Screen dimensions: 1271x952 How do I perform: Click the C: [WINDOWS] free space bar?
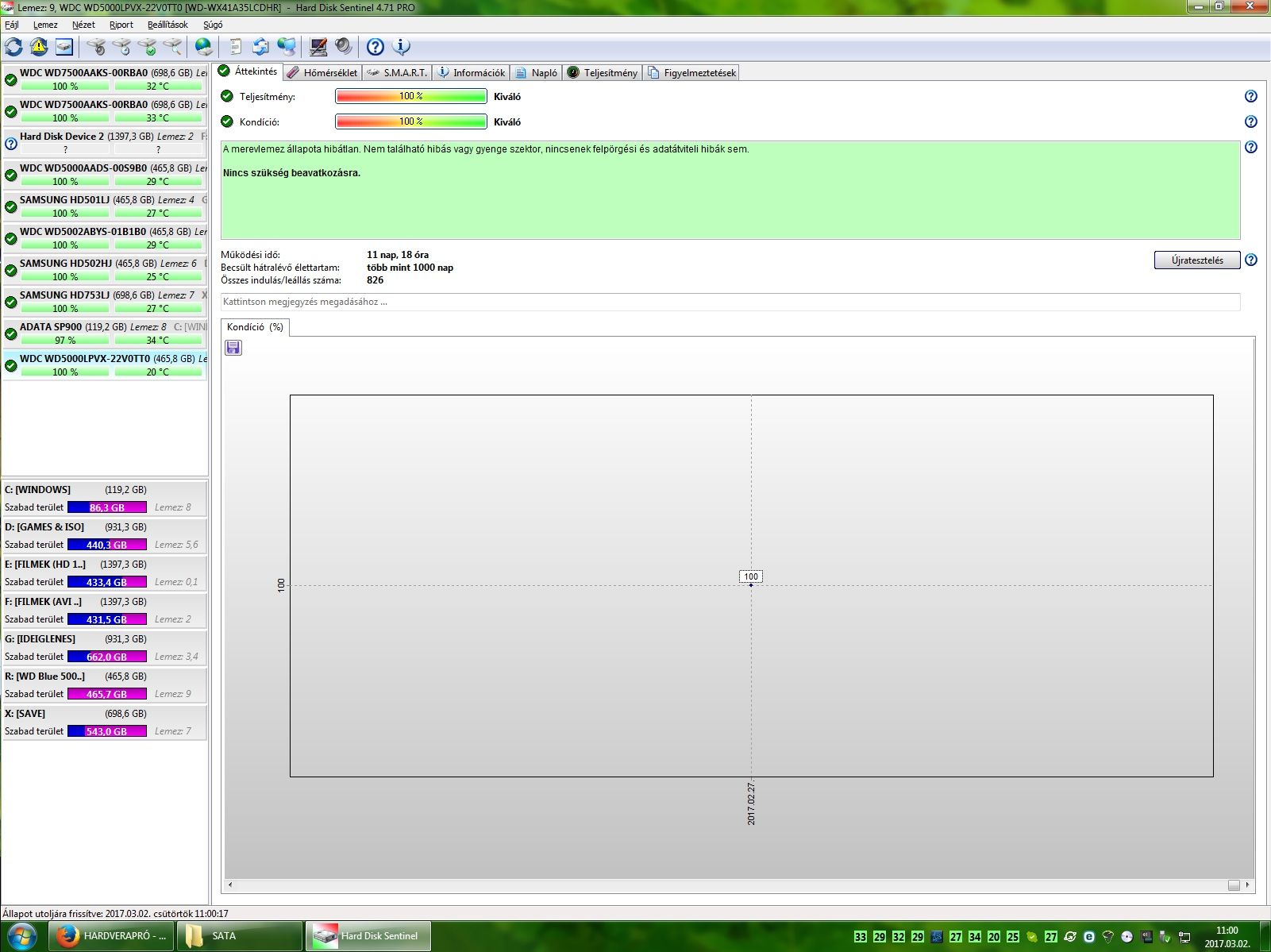(x=107, y=507)
